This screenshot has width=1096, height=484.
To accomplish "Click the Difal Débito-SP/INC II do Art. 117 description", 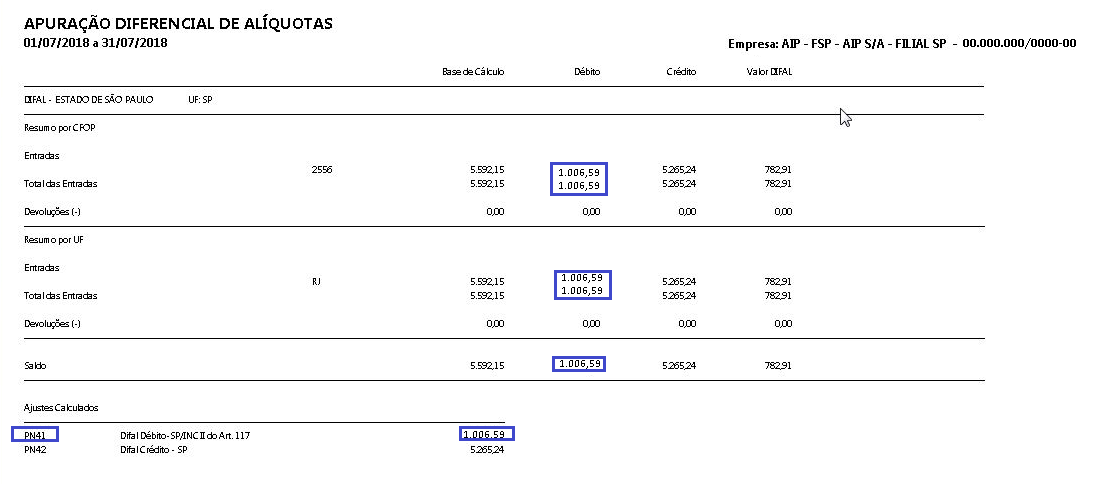I will click(184, 436).
